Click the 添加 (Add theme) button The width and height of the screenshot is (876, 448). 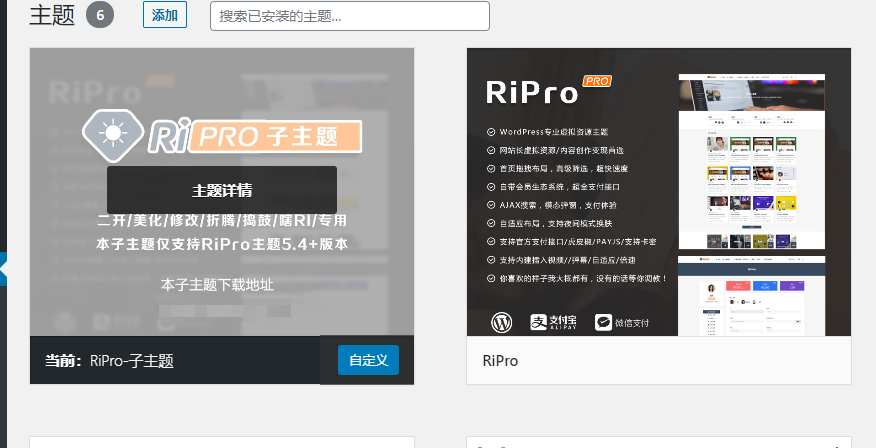coord(165,15)
